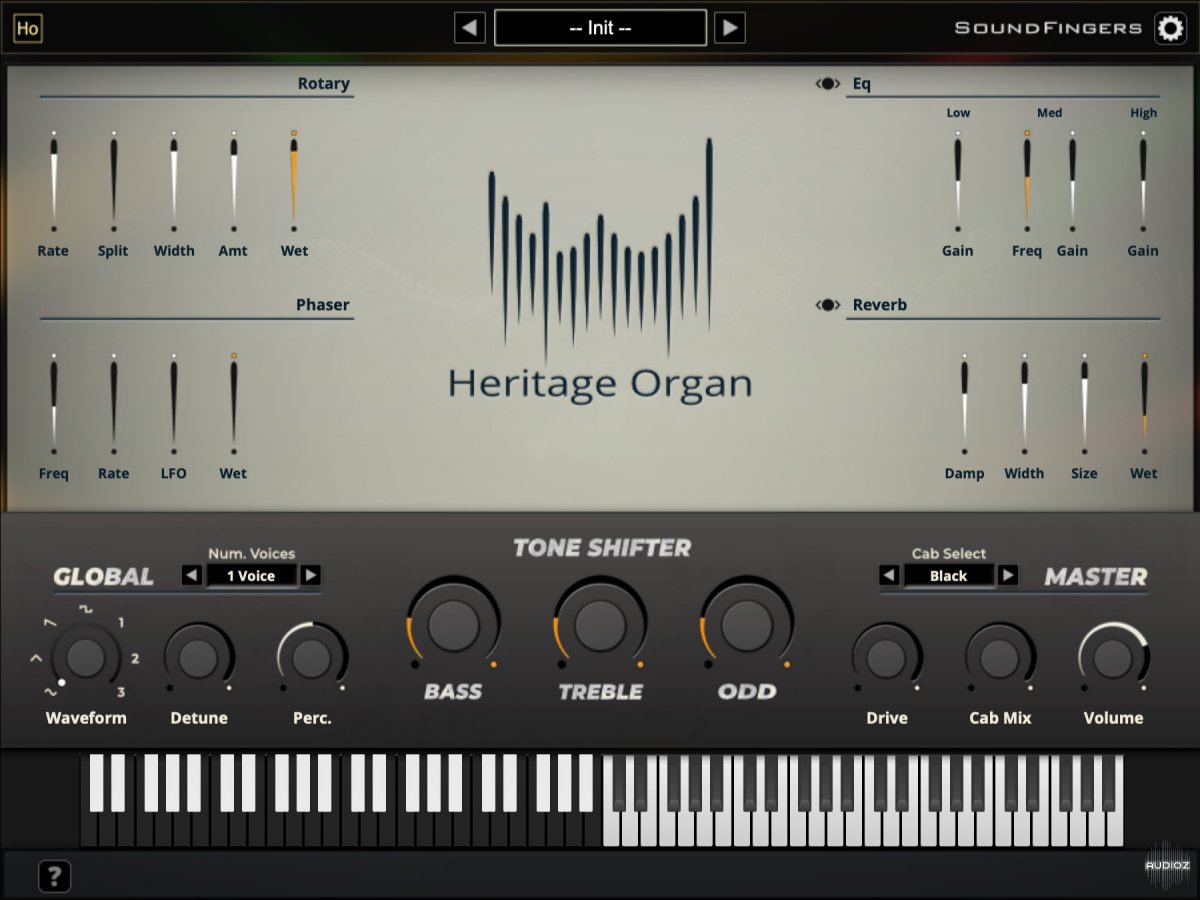The width and height of the screenshot is (1200, 900).
Task: Select the previous preset with left arrow
Action: pos(470,28)
